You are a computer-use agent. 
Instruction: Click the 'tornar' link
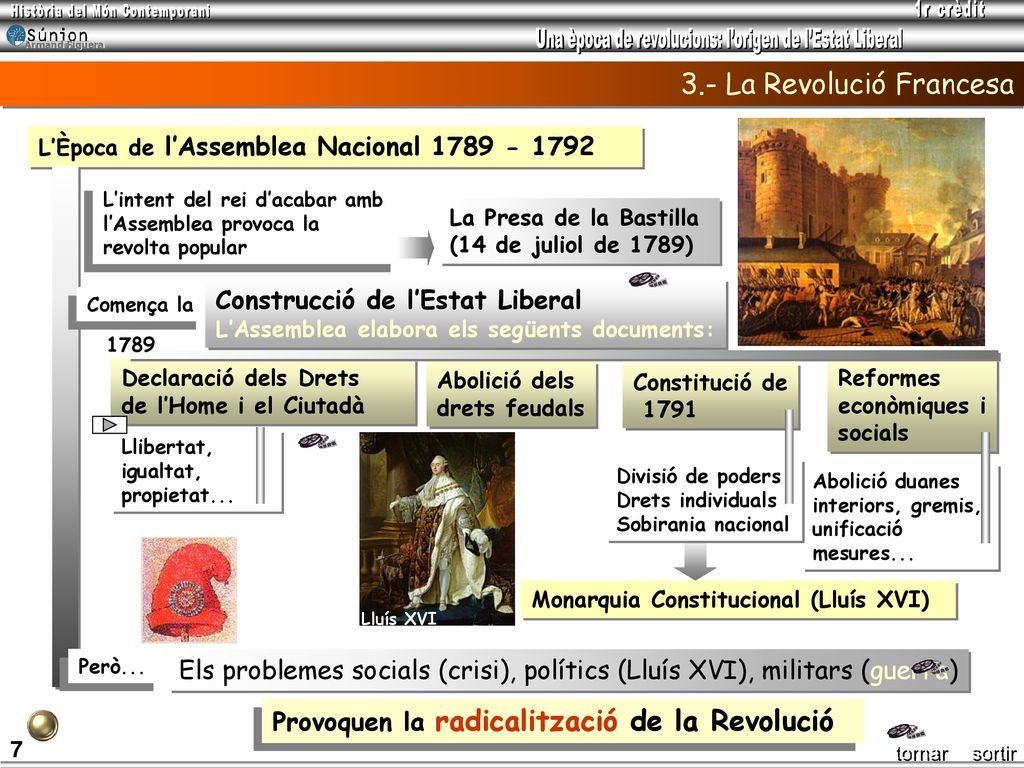(922, 754)
